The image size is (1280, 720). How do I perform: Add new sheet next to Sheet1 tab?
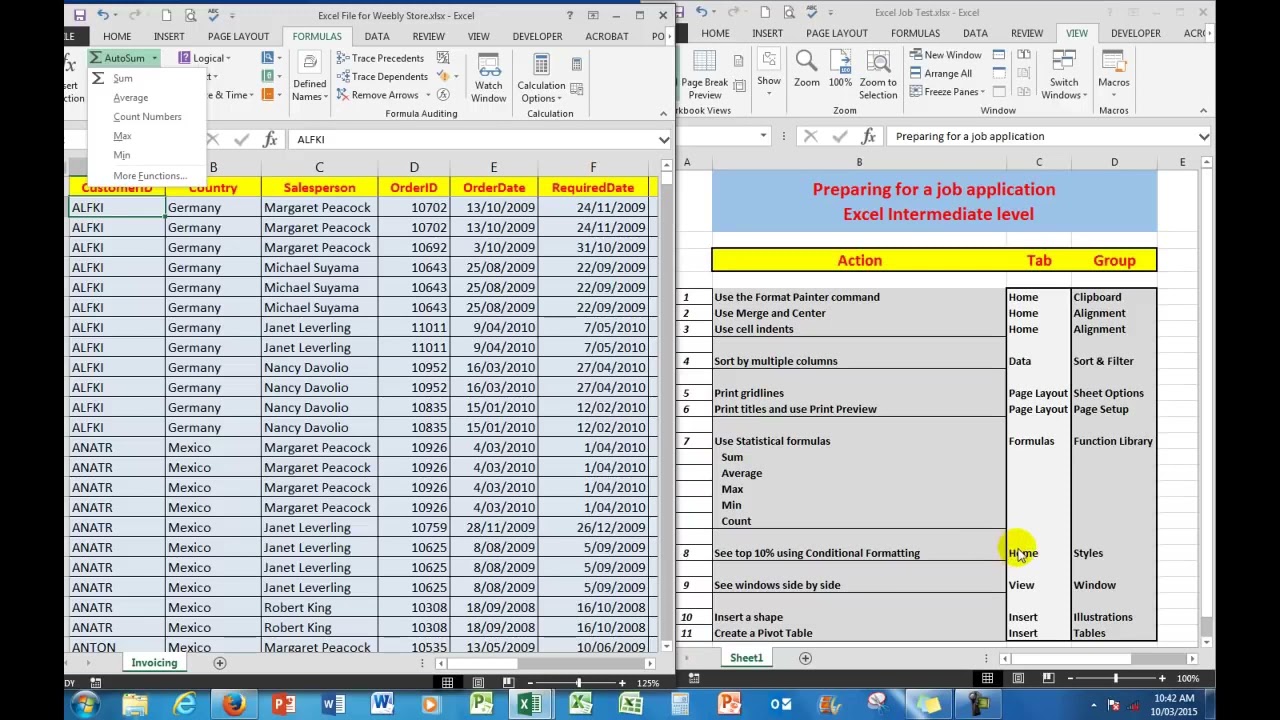tap(805, 658)
